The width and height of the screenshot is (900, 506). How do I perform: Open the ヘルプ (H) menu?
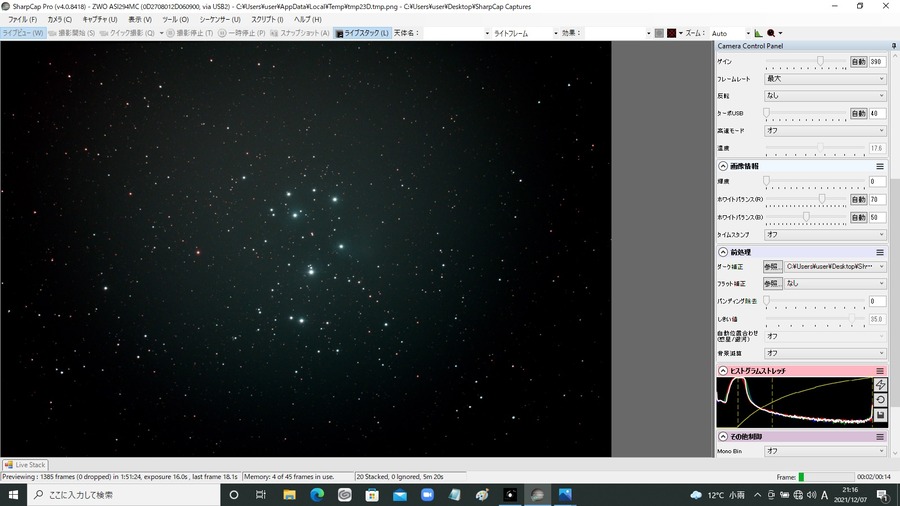(308, 20)
